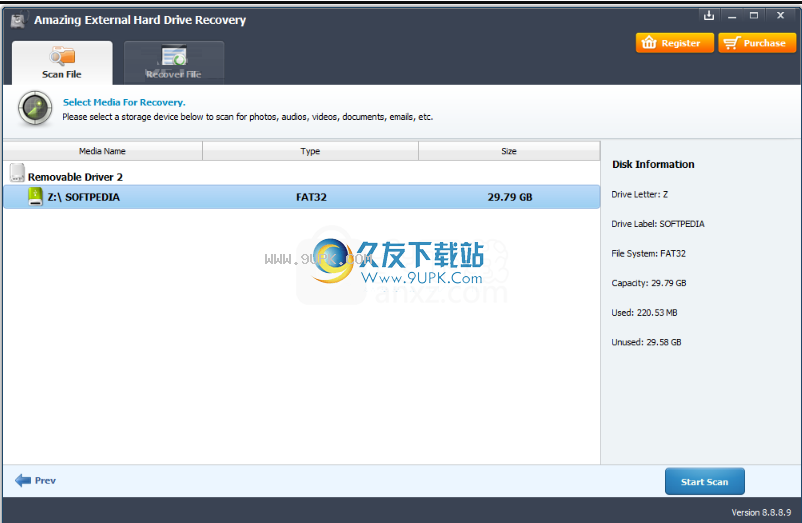The image size is (802, 523).
Task: Click the Removable Driver 2 disk icon
Action: pyautogui.click(x=17, y=173)
